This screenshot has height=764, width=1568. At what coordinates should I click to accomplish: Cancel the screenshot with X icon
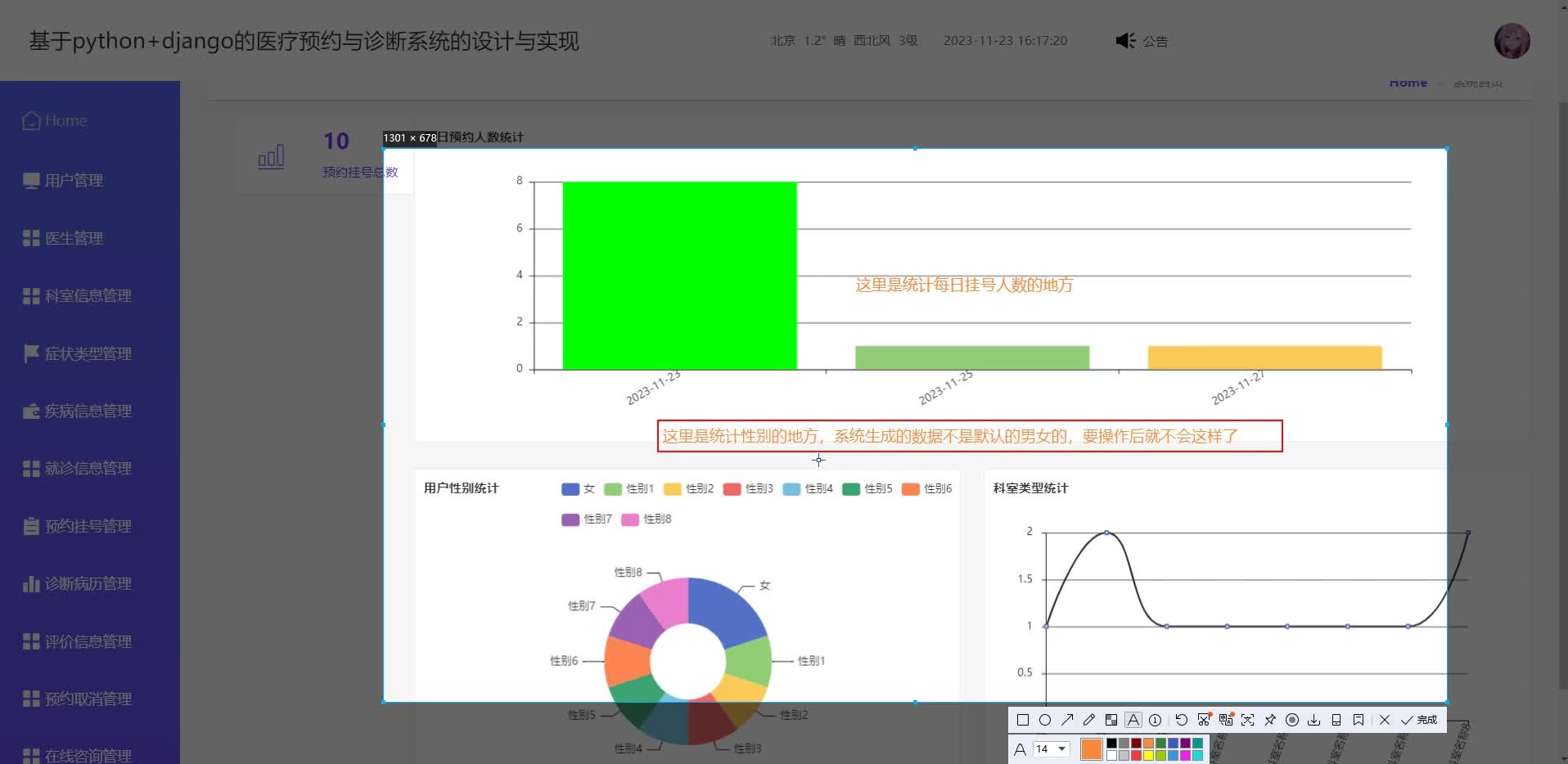pyautogui.click(x=1384, y=720)
